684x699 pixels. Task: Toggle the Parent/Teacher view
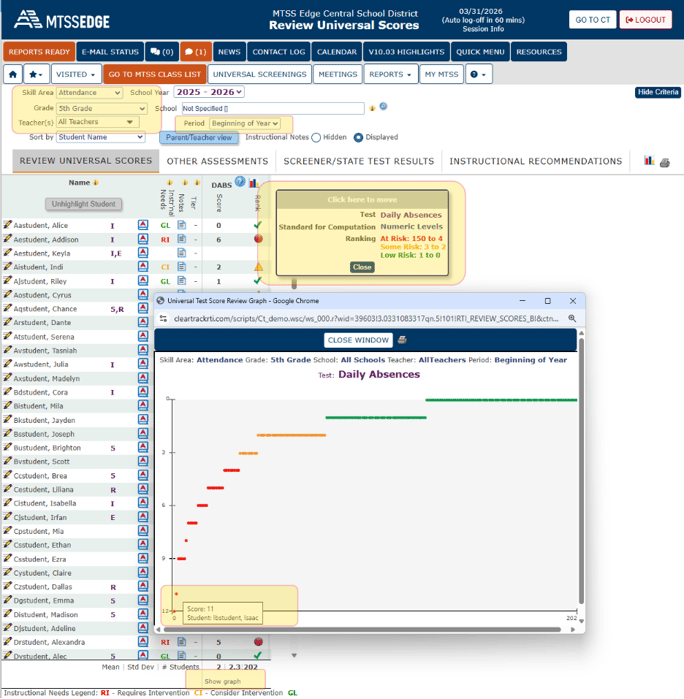pyautogui.click(x=198, y=138)
